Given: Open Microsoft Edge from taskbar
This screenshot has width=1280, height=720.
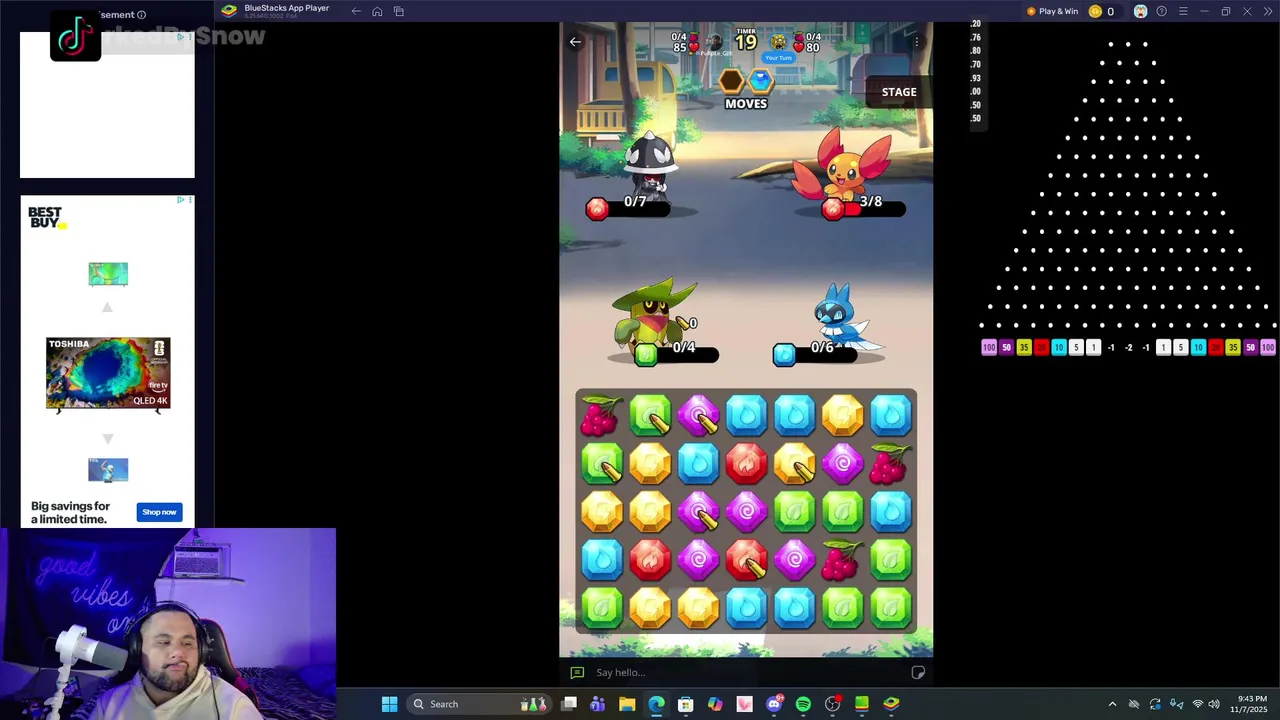Looking at the screenshot, I should point(656,704).
